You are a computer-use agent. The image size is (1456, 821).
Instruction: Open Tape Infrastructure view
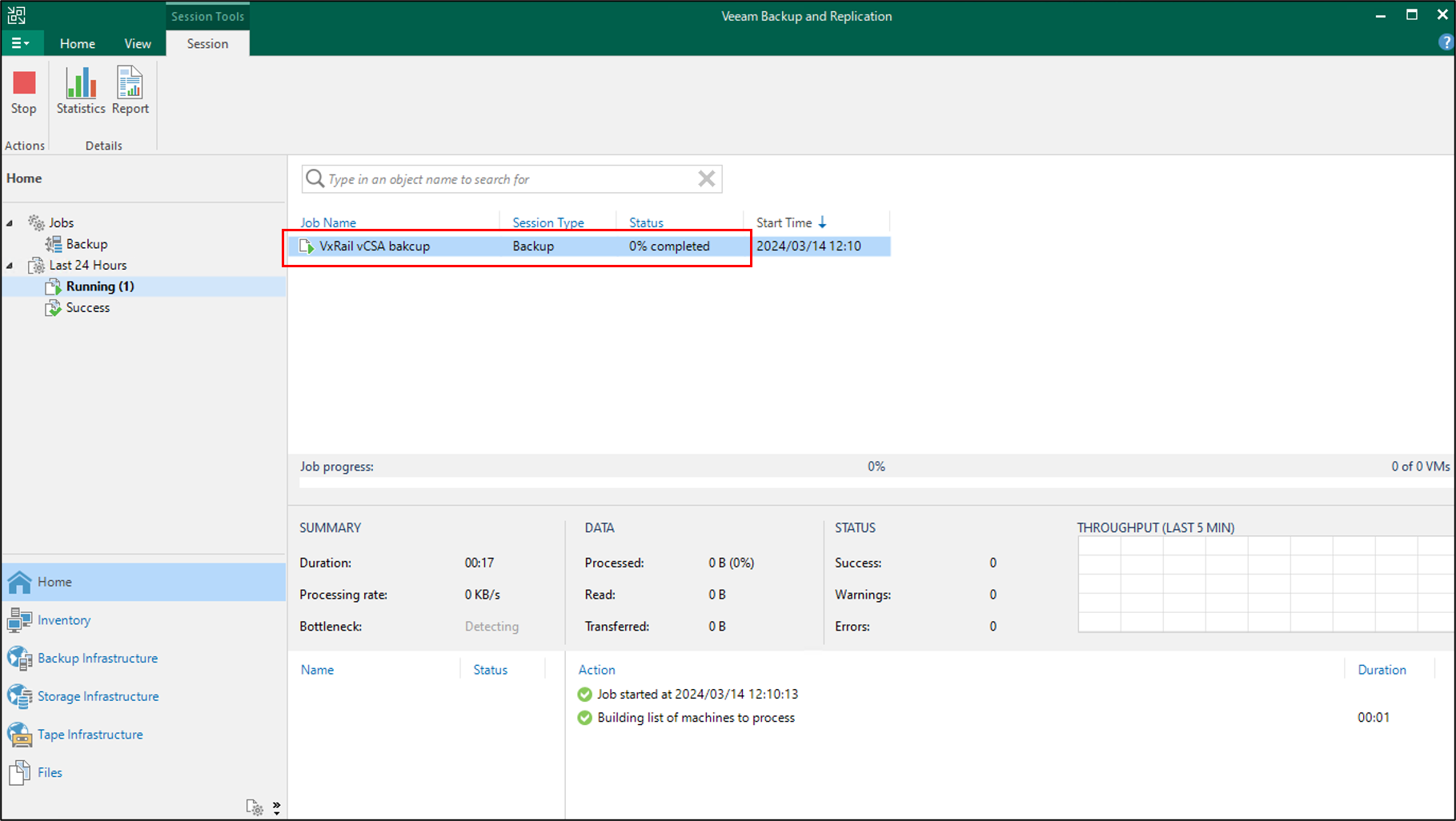(143, 735)
